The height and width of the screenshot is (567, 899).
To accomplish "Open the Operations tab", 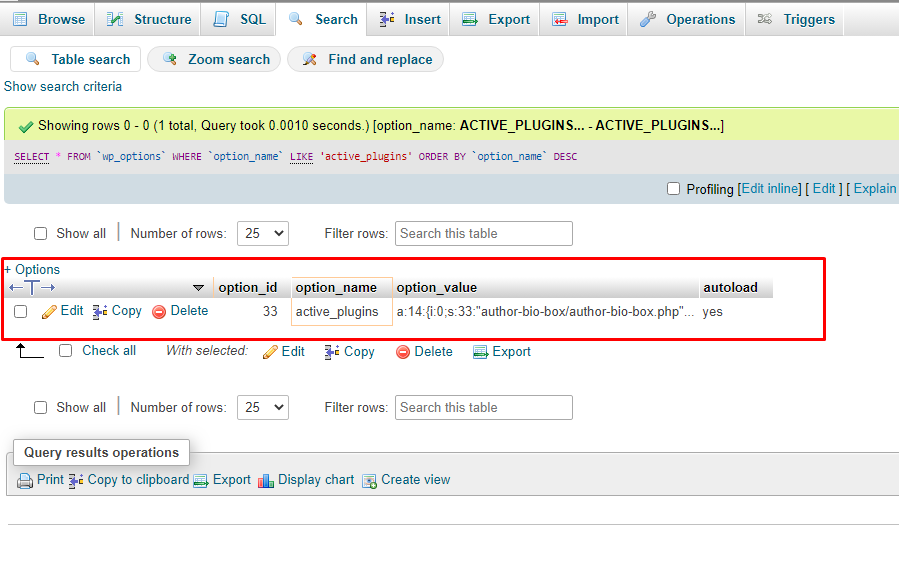I will click(x=688, y=19).
